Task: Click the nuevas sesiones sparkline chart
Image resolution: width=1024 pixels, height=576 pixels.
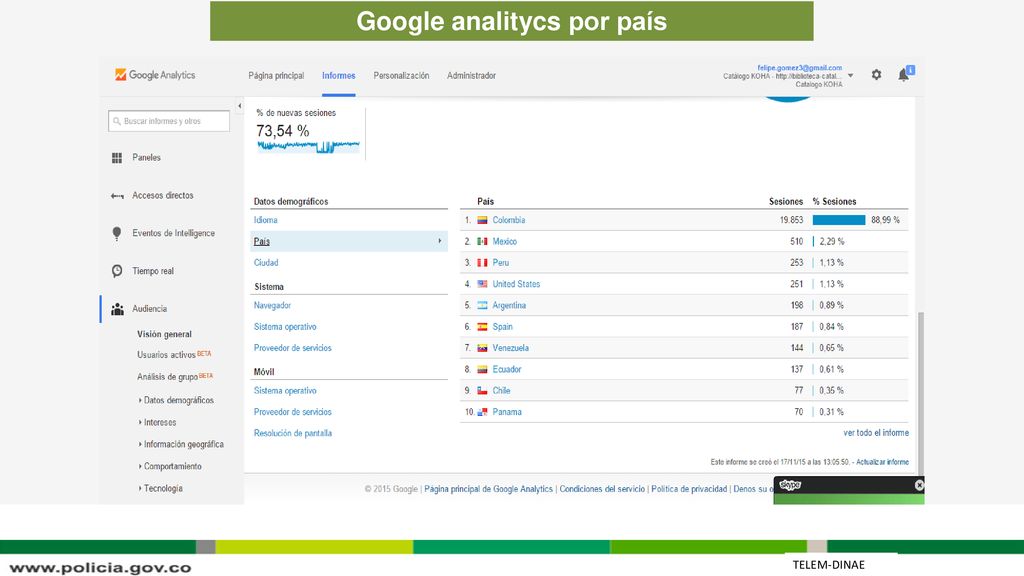Action: click(x=308, y=146)
